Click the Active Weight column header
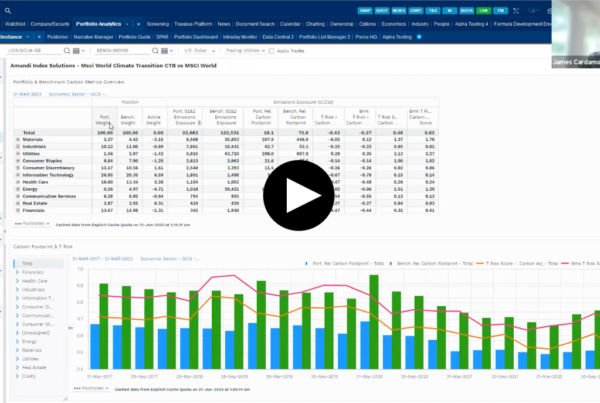 (153, 120)
